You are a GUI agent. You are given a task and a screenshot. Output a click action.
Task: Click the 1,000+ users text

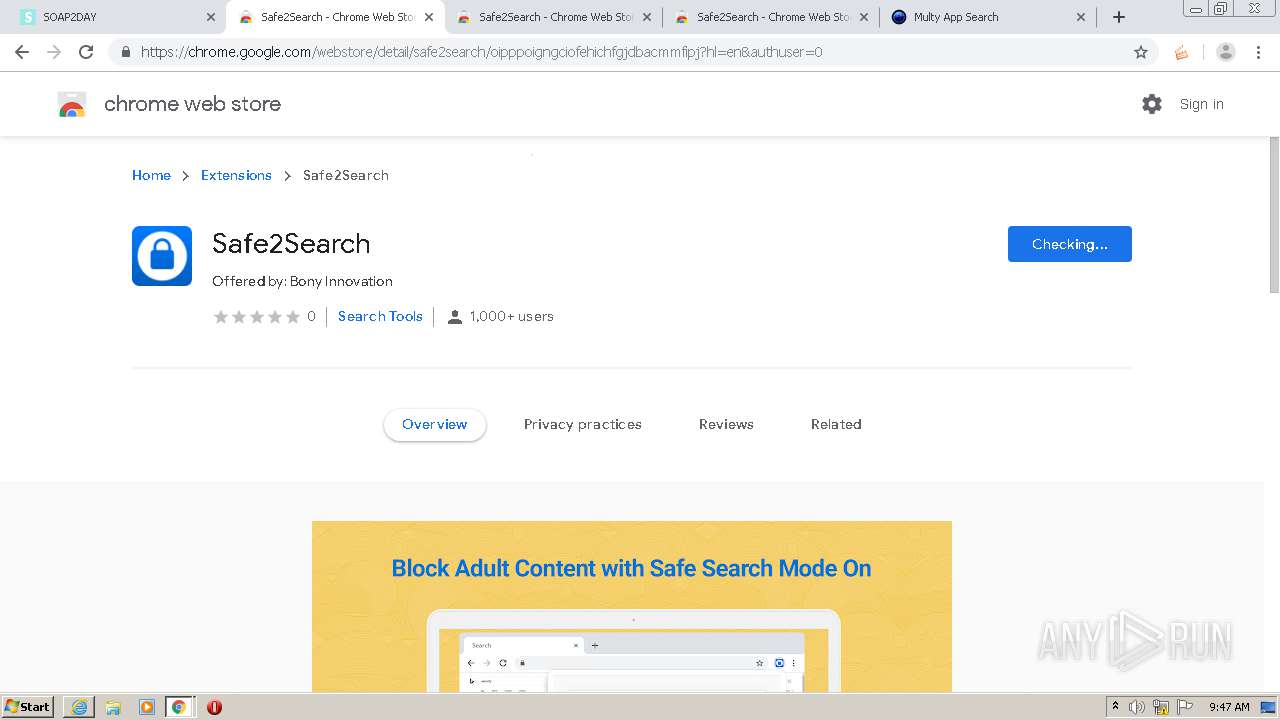pyautogui.click(x=512, y=316)
